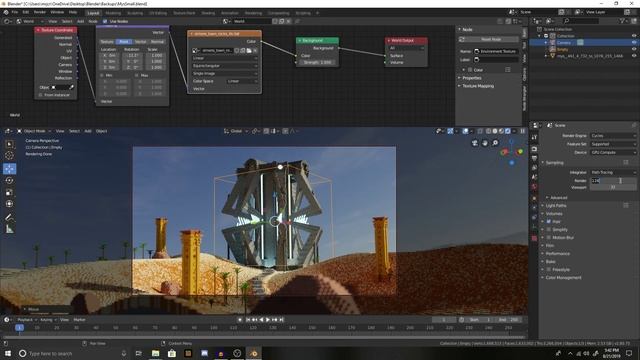Screen dimensions: 640x360
Task: Switch to solid viewport shading mode
Action: coord(495,131)
